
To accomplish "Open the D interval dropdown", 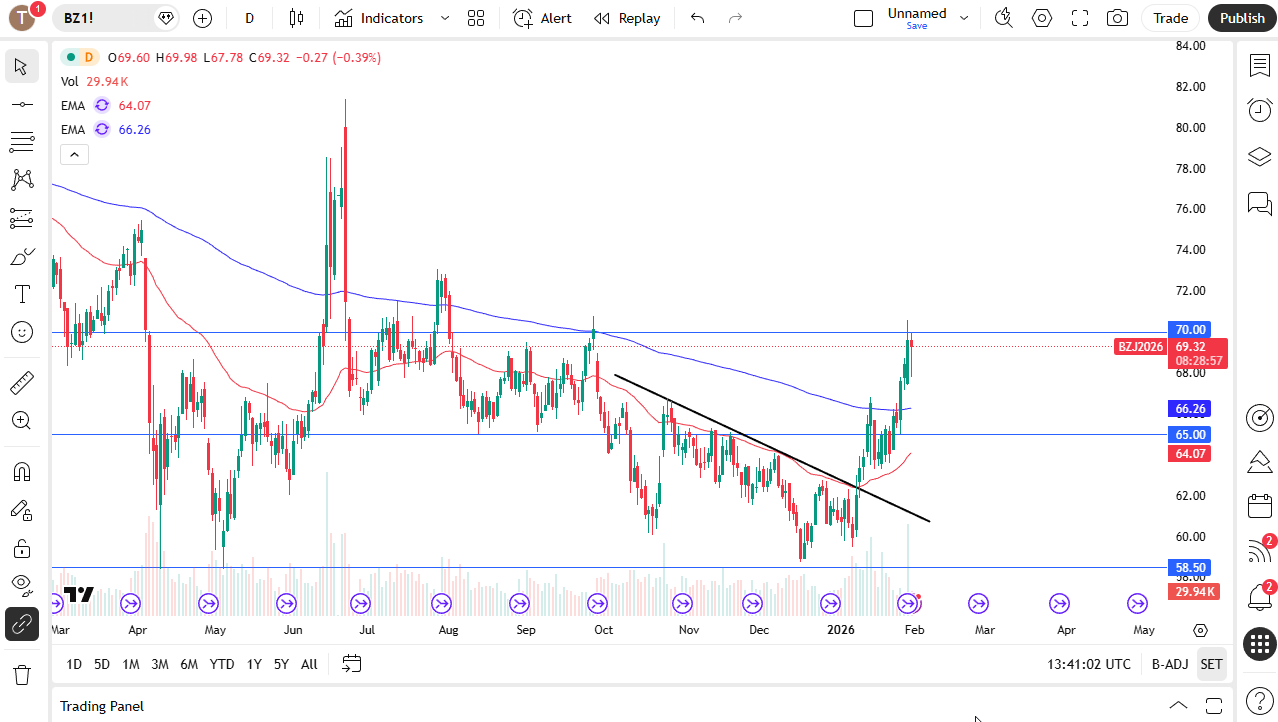I will (x=250, y=18).
